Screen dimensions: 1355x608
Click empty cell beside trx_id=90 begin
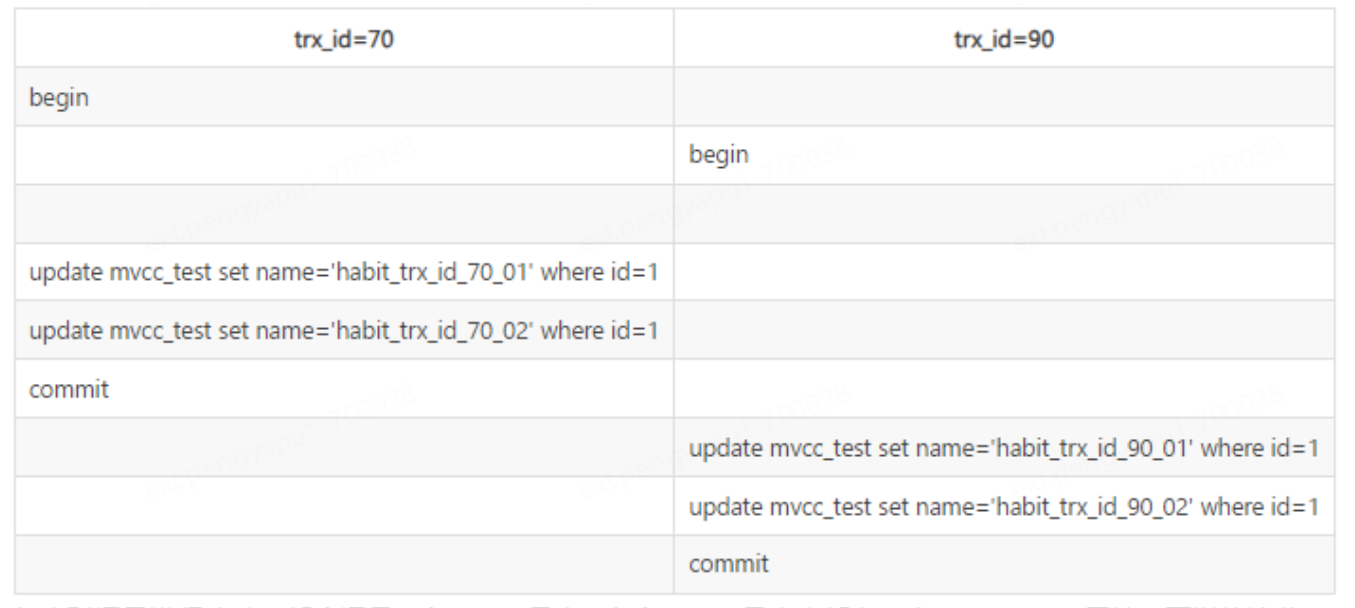pyautogui.click(x=343, y=156)
